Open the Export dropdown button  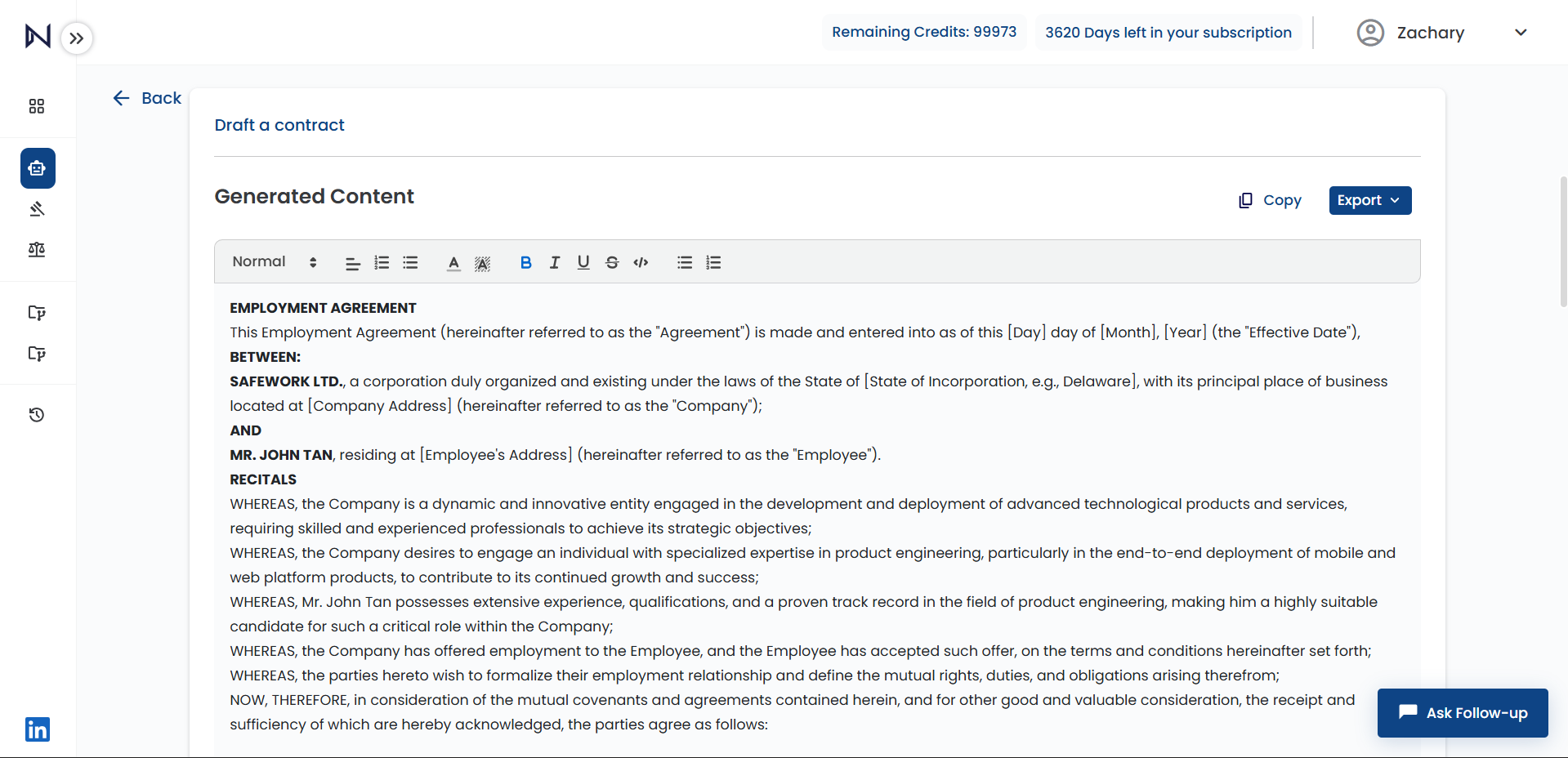click(x=1369, y=200)
